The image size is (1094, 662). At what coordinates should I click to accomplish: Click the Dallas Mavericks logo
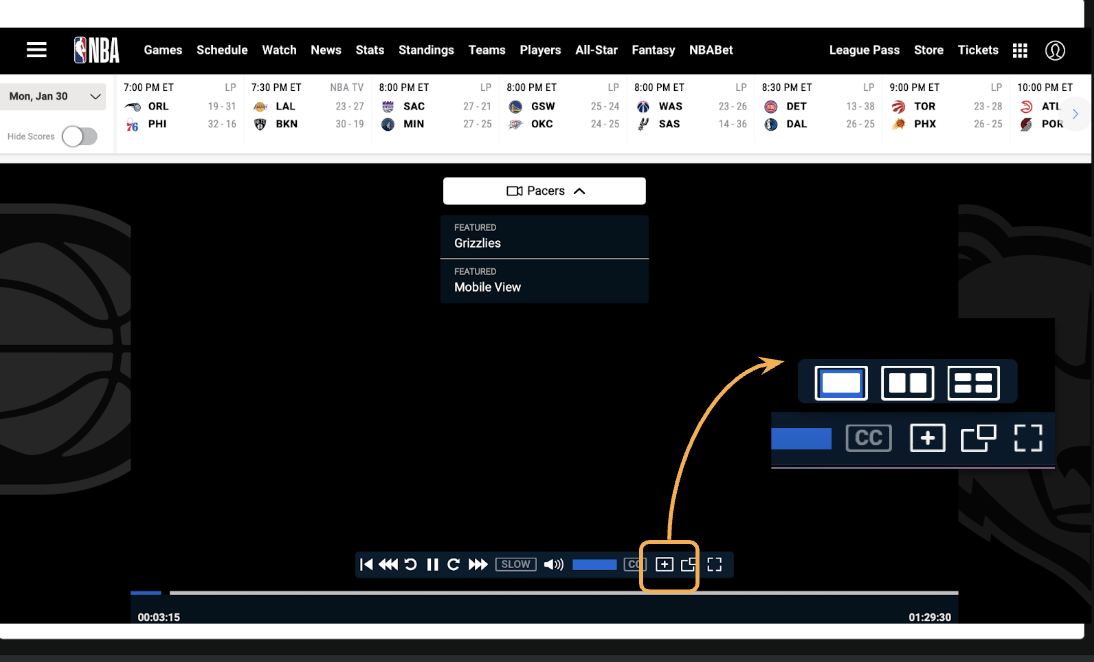(x=771, y=124)
